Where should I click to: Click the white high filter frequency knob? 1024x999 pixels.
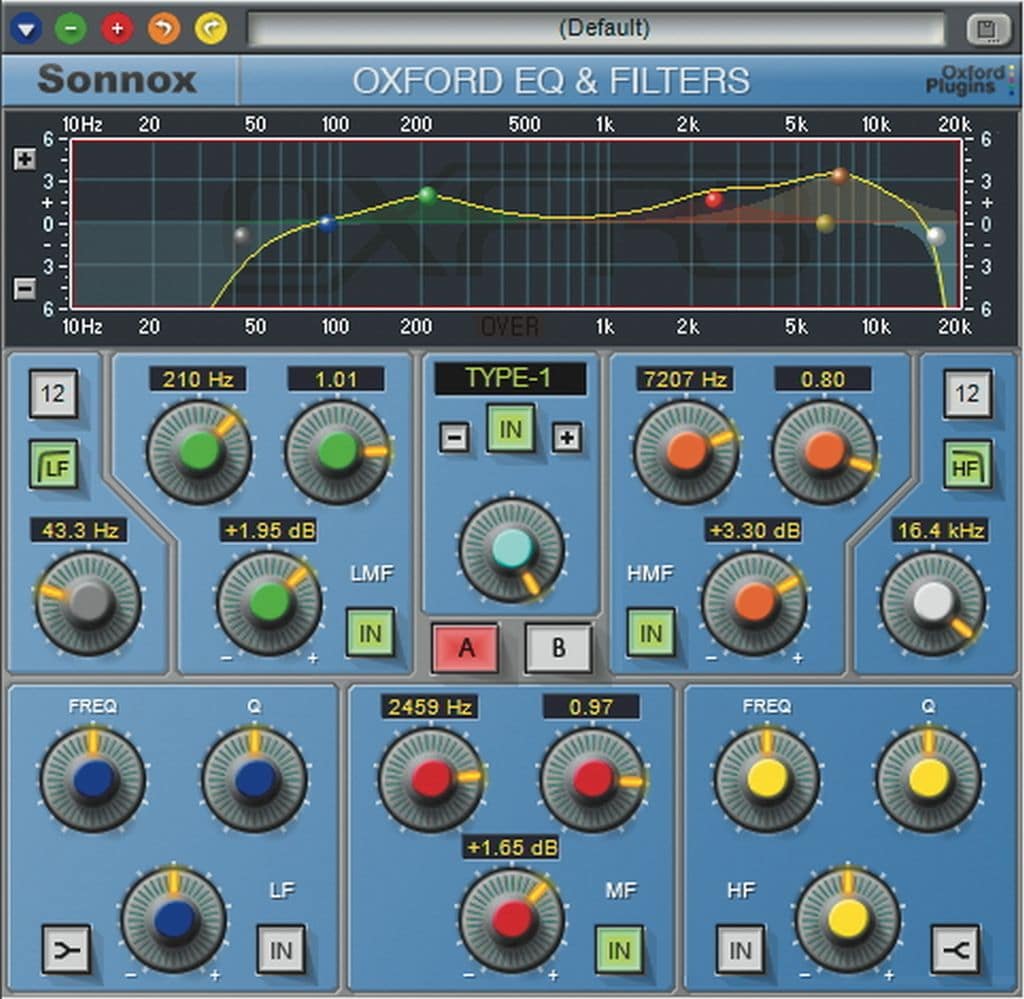pyautogui.click(x=933, y=602)
